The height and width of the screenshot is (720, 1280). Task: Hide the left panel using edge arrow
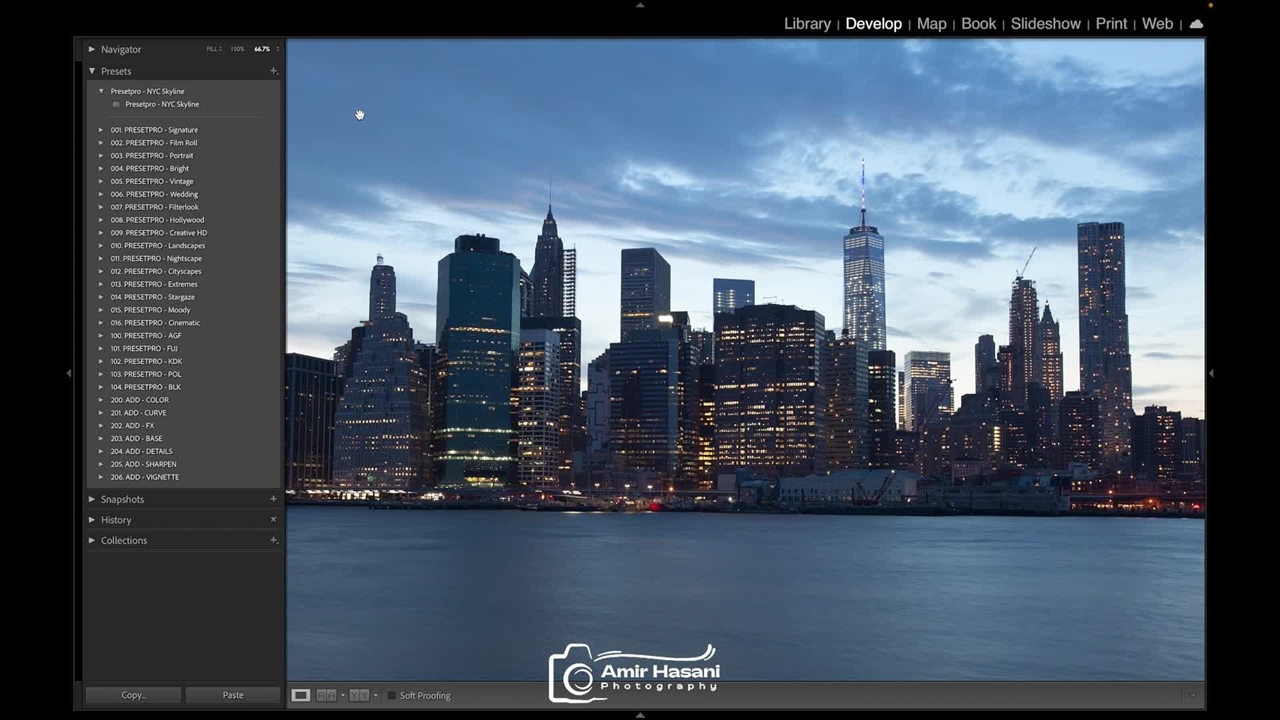69,373
